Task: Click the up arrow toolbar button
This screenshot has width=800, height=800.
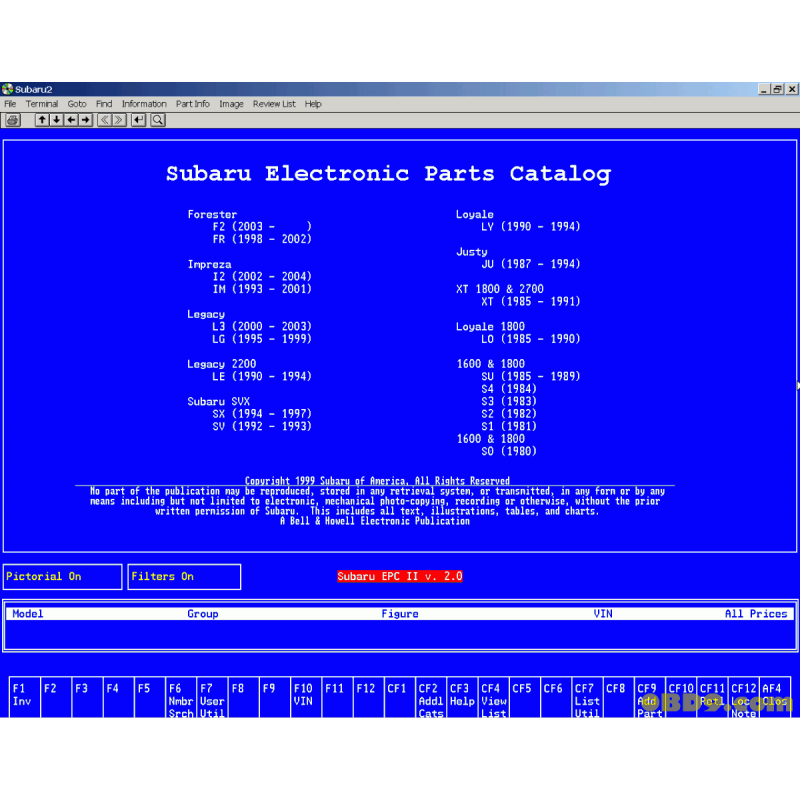Action: (42, 120)
